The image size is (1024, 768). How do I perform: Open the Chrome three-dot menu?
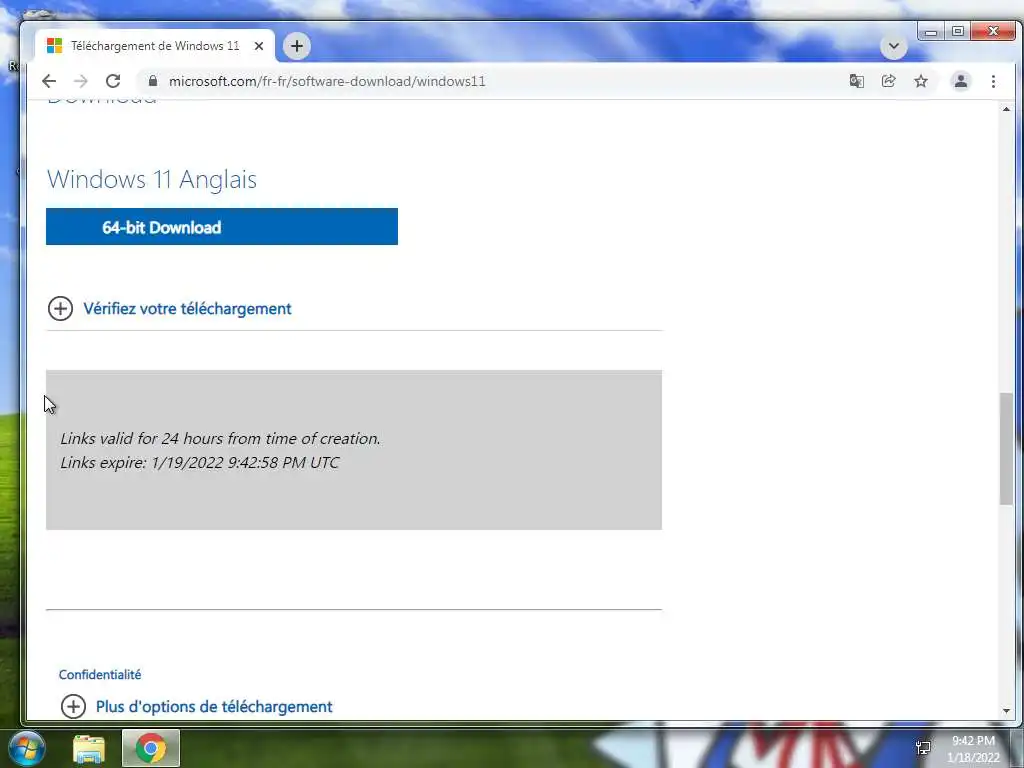(x=993, y=81)
